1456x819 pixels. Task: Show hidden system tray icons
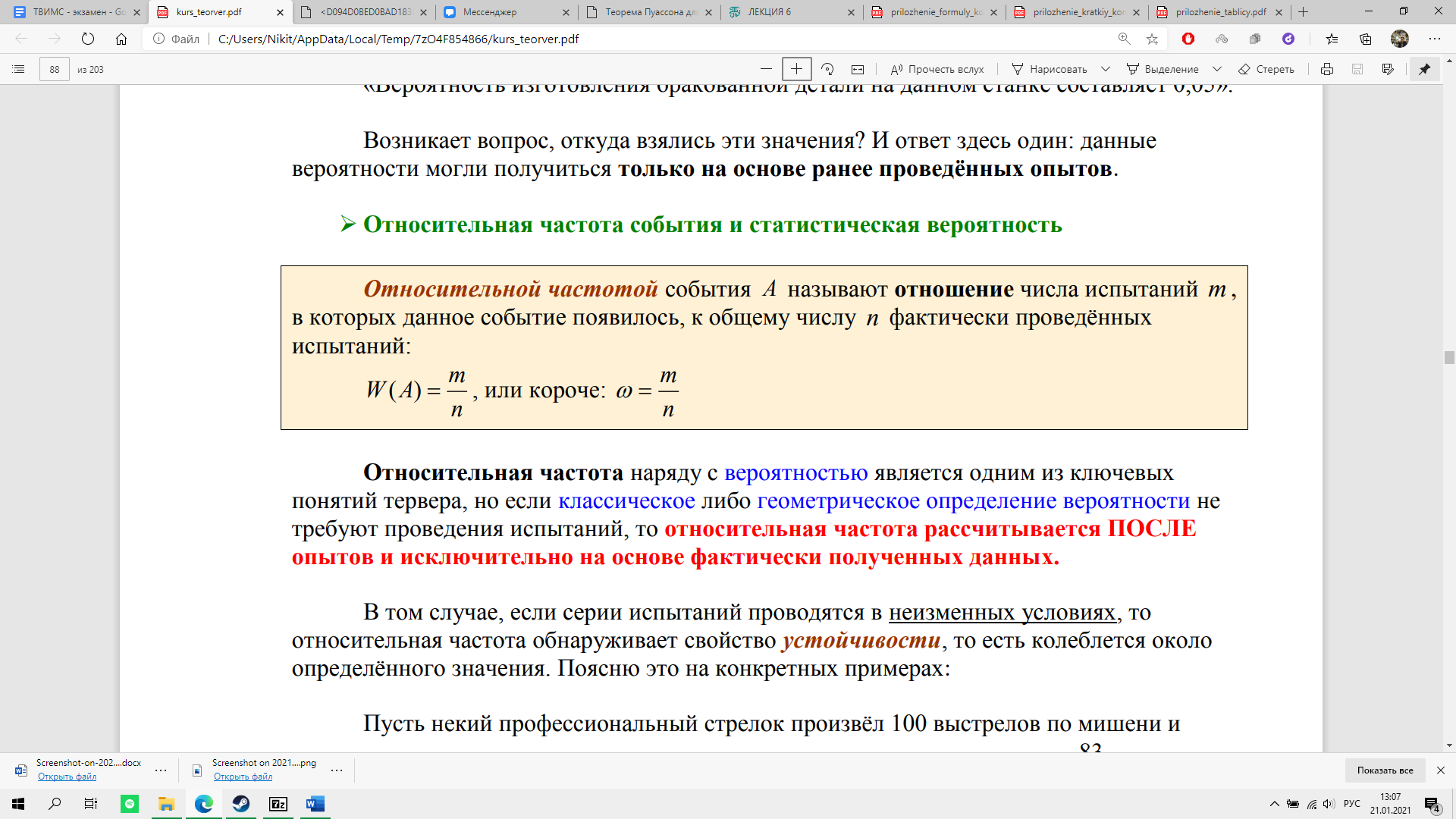coord(1274,804)
